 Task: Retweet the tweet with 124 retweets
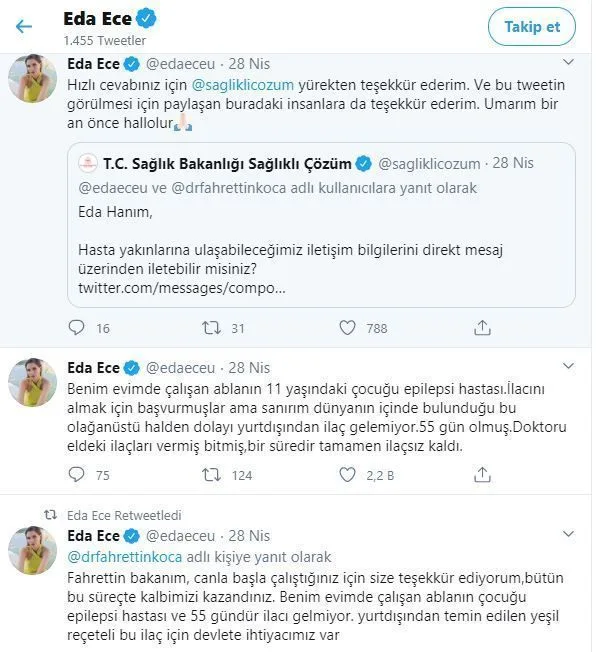pyautogui.click(x=212, y=475)
